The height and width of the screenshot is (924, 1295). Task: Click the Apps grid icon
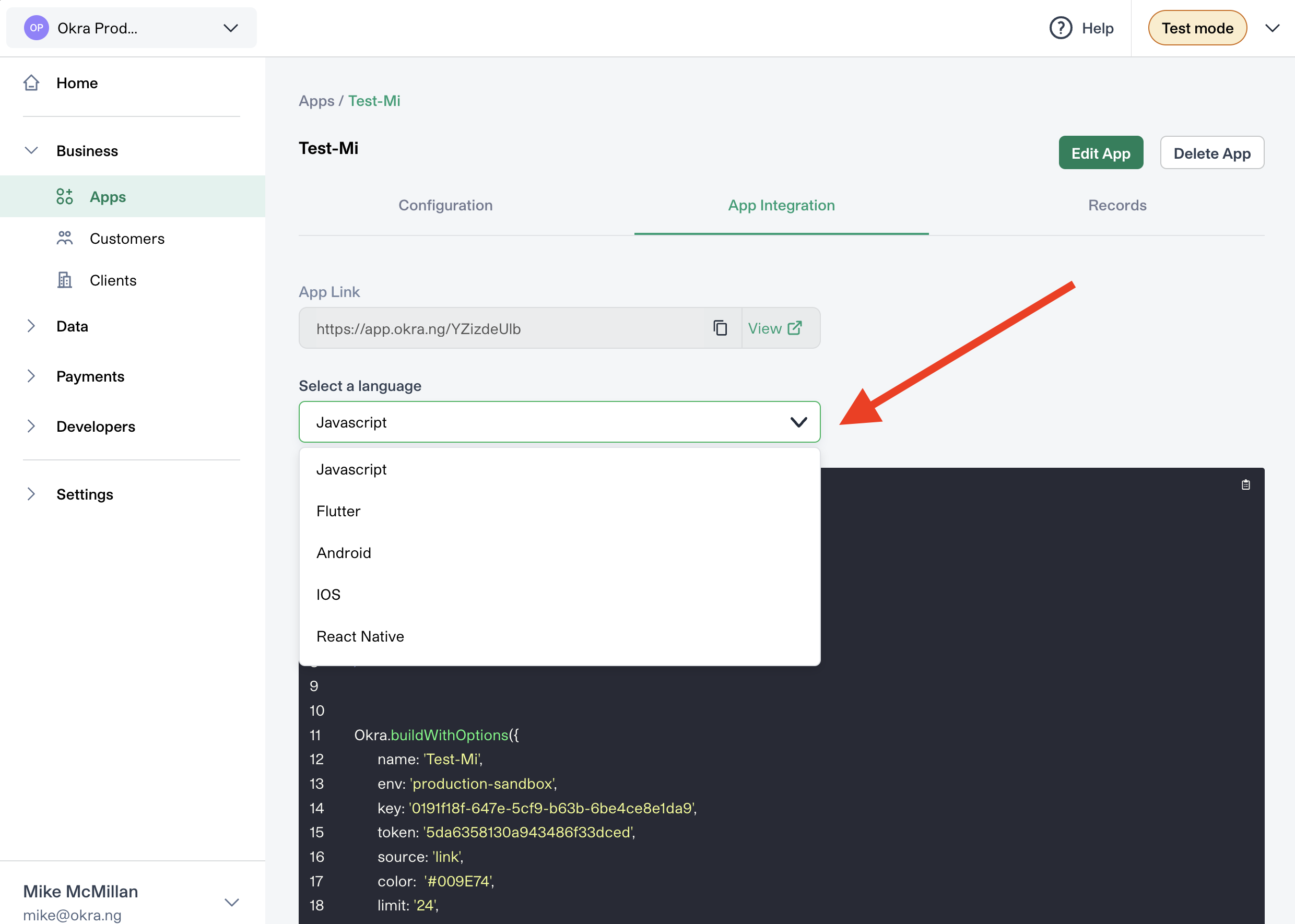click(64, 196)
